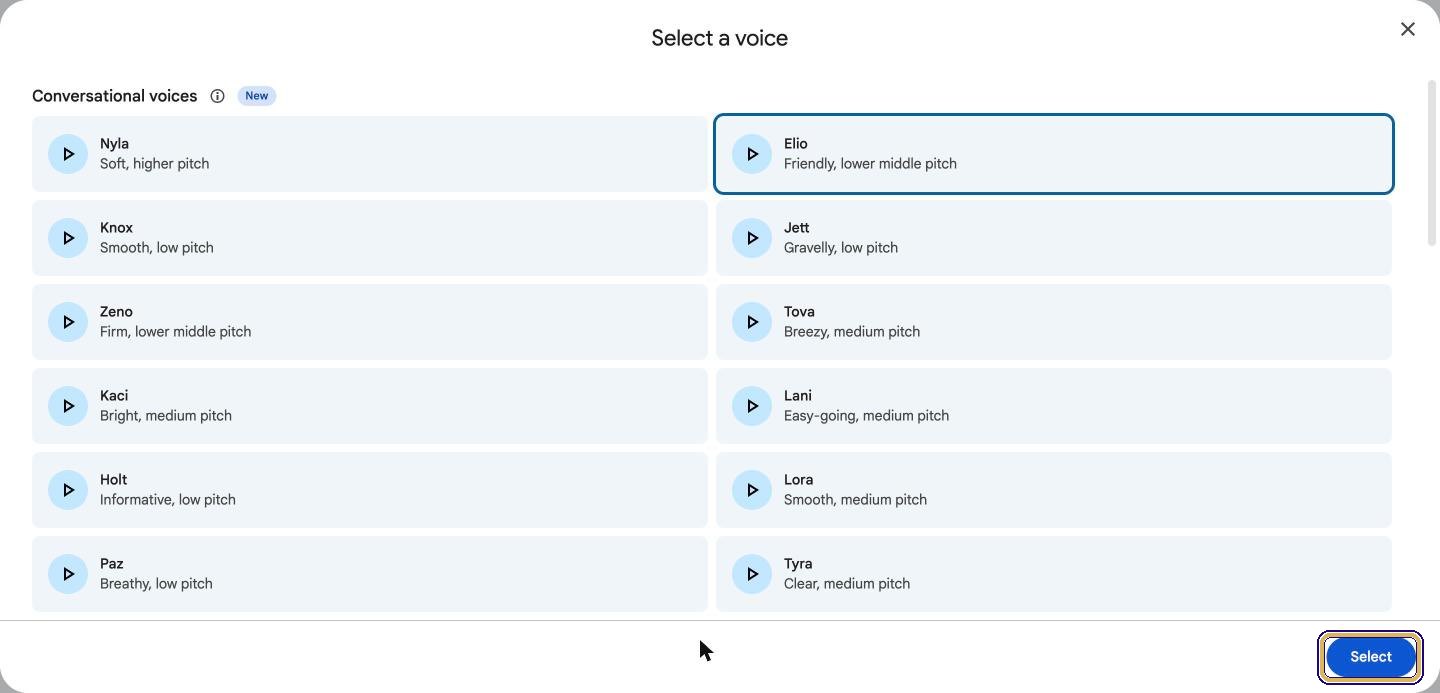Listen to the Lani voice preview
1440x693 pixels.
tap(752, 406)
